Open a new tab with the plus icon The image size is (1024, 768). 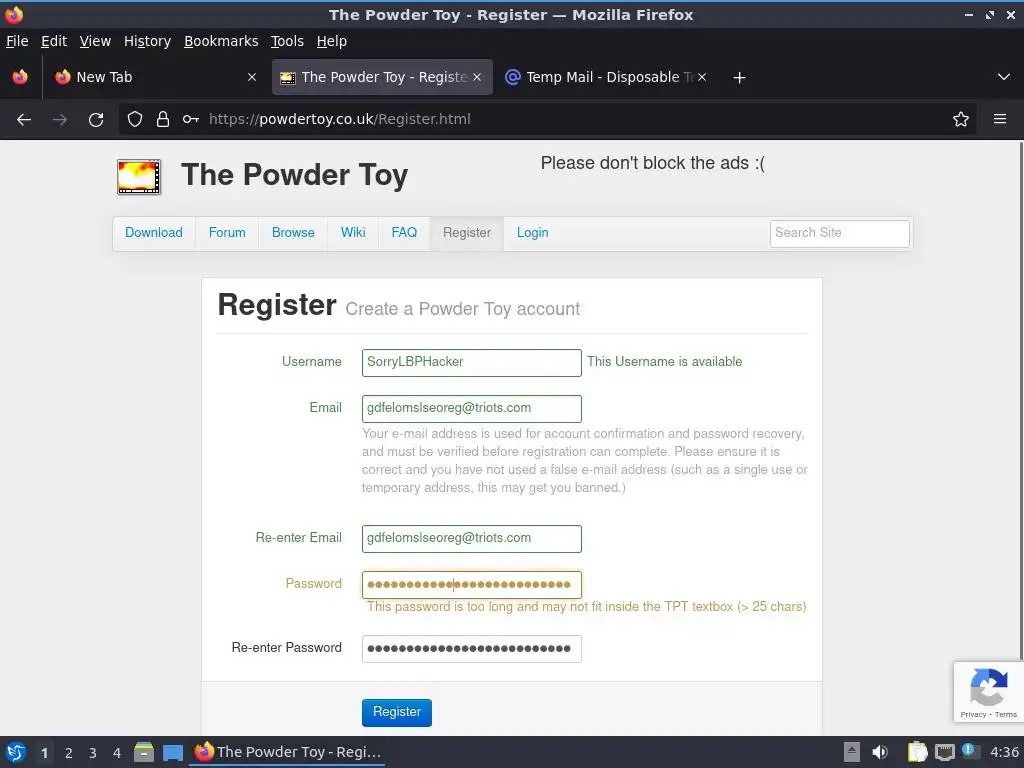[x=739, y=78]
